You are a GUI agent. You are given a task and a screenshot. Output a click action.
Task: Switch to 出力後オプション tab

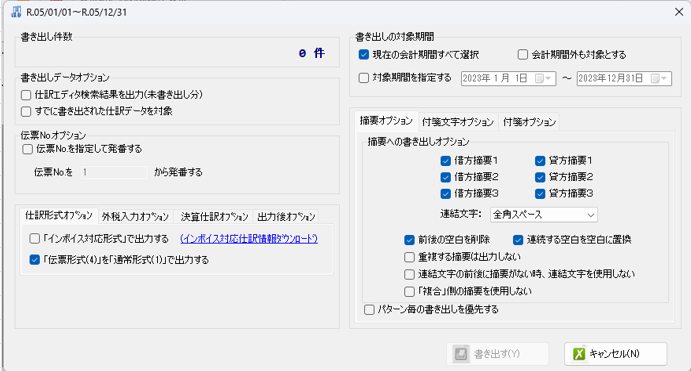(x=286, y=217)
